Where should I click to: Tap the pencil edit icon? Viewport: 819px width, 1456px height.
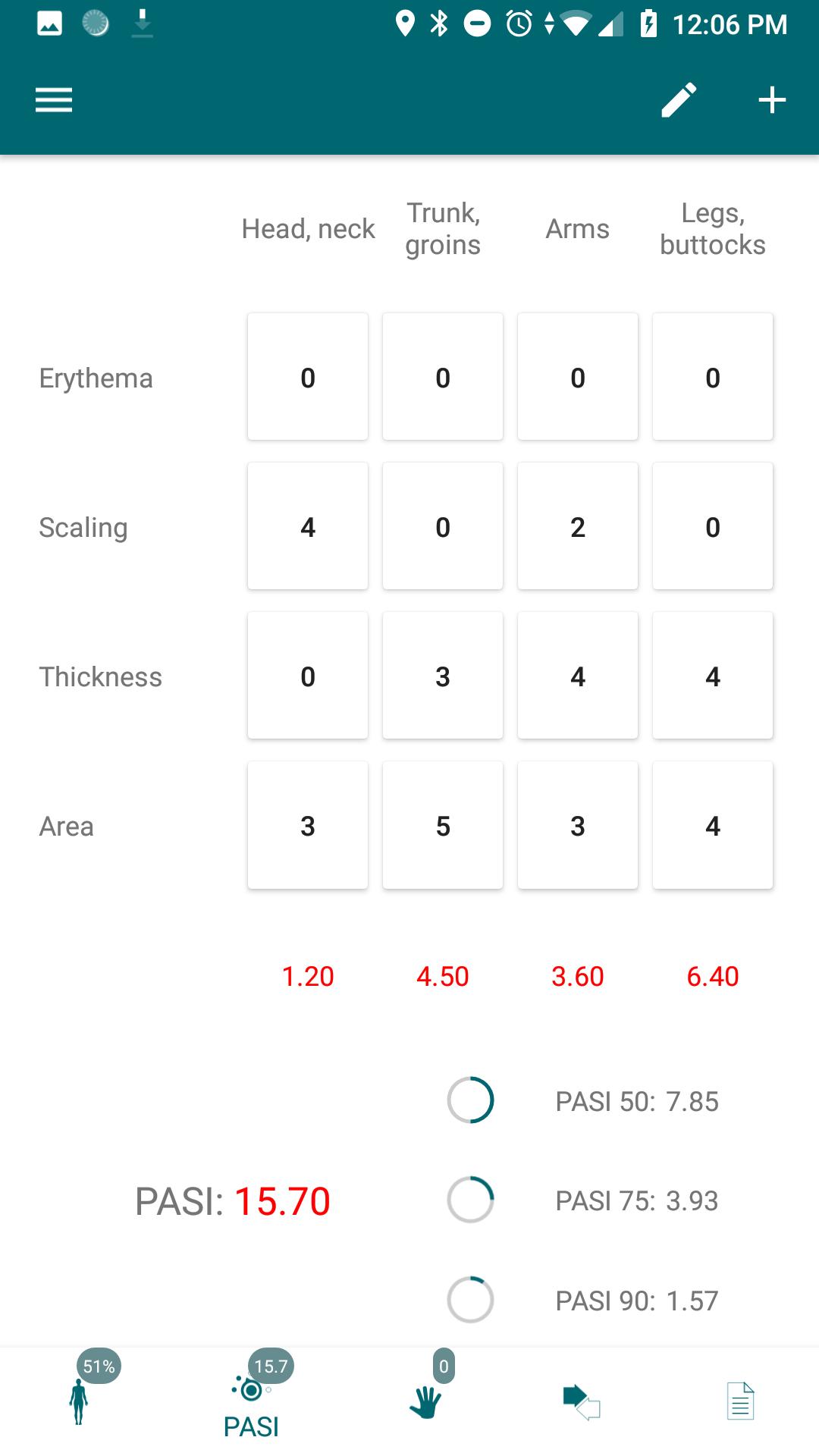679,100
